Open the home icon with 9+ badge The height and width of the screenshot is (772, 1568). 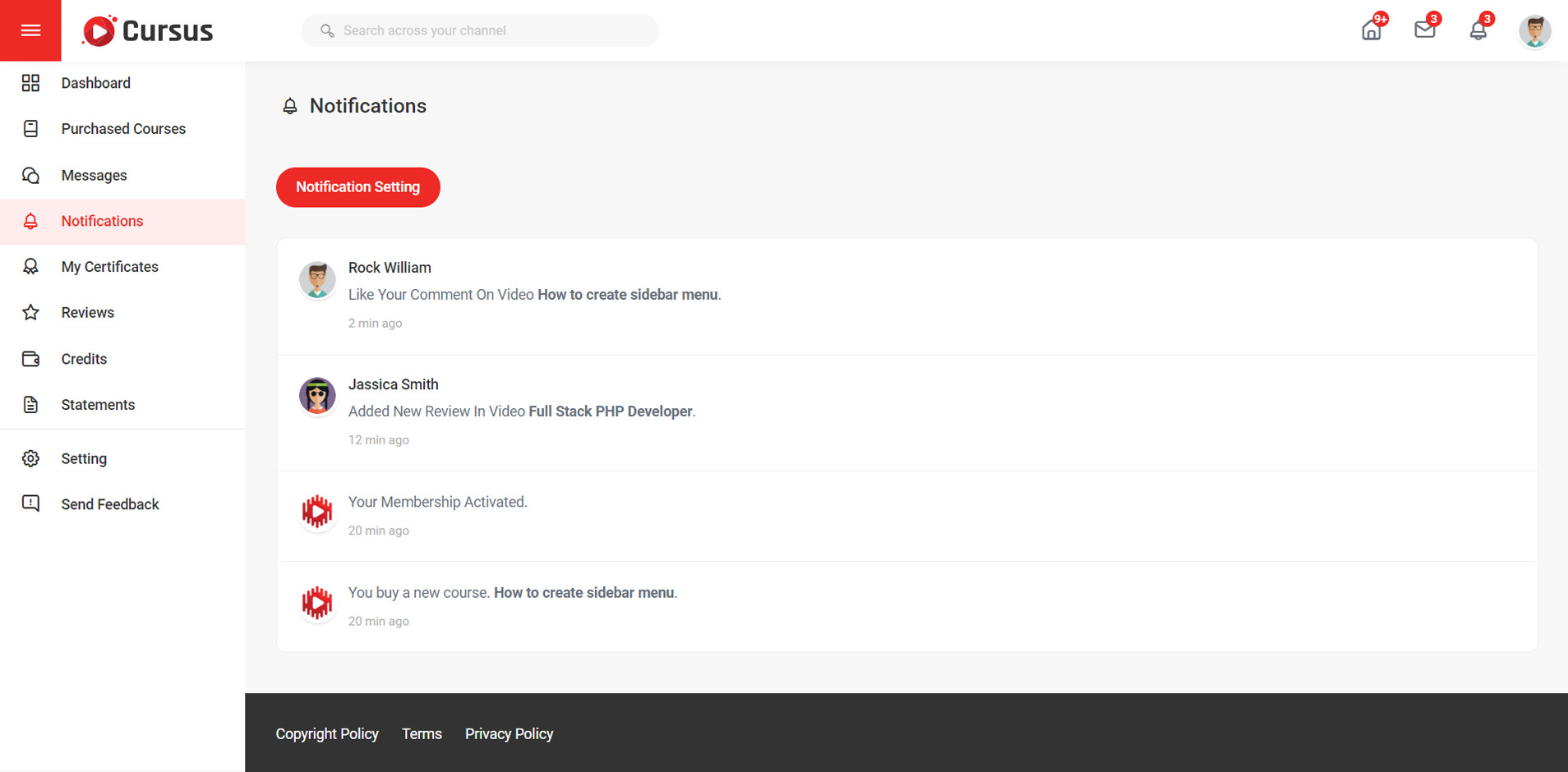(1371, 31)
